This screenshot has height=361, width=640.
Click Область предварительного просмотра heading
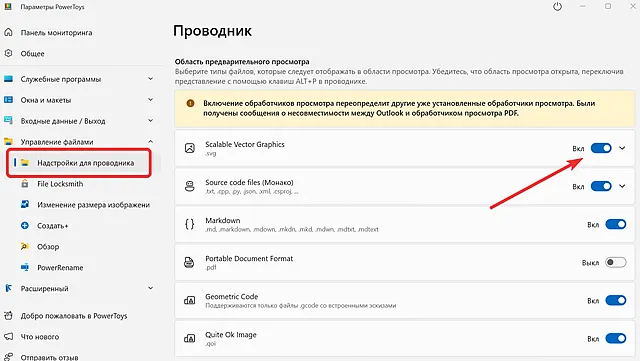[x=242, y=62]
